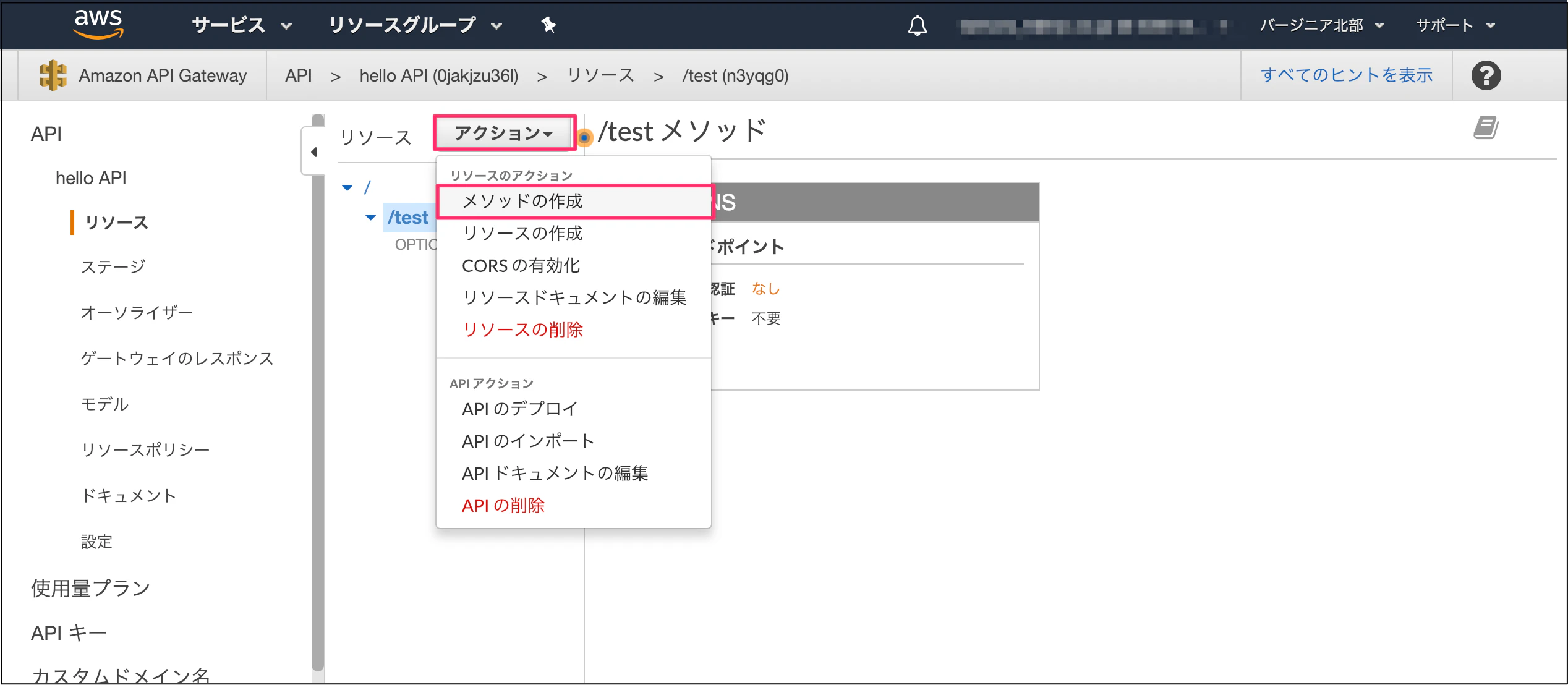Screen dimensions: 1568x685
Task: Select メソッドの作成 from the menu
Action: [x=574, y=201]
